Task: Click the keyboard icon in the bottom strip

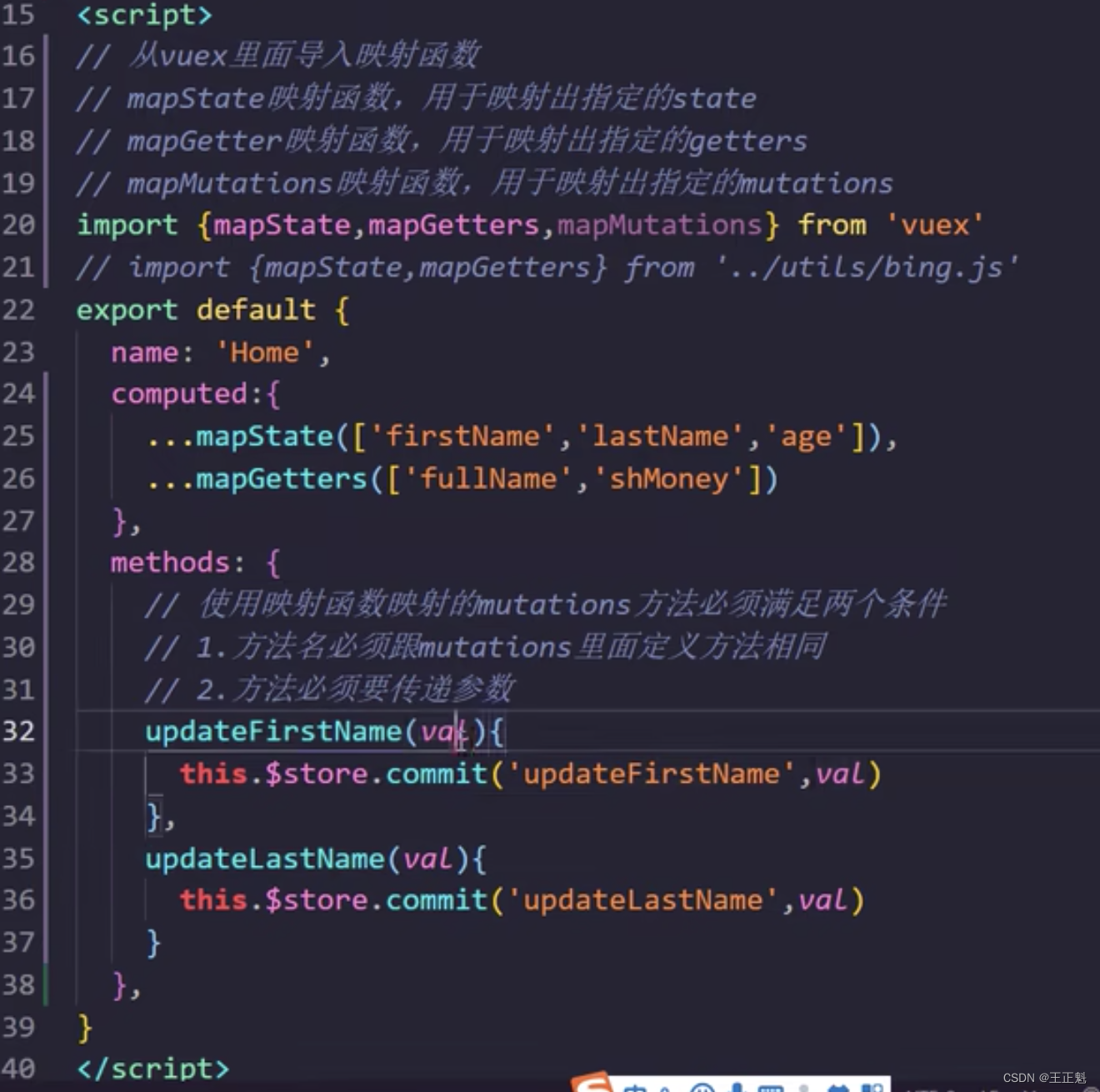Action: [x=771, y=1088]
